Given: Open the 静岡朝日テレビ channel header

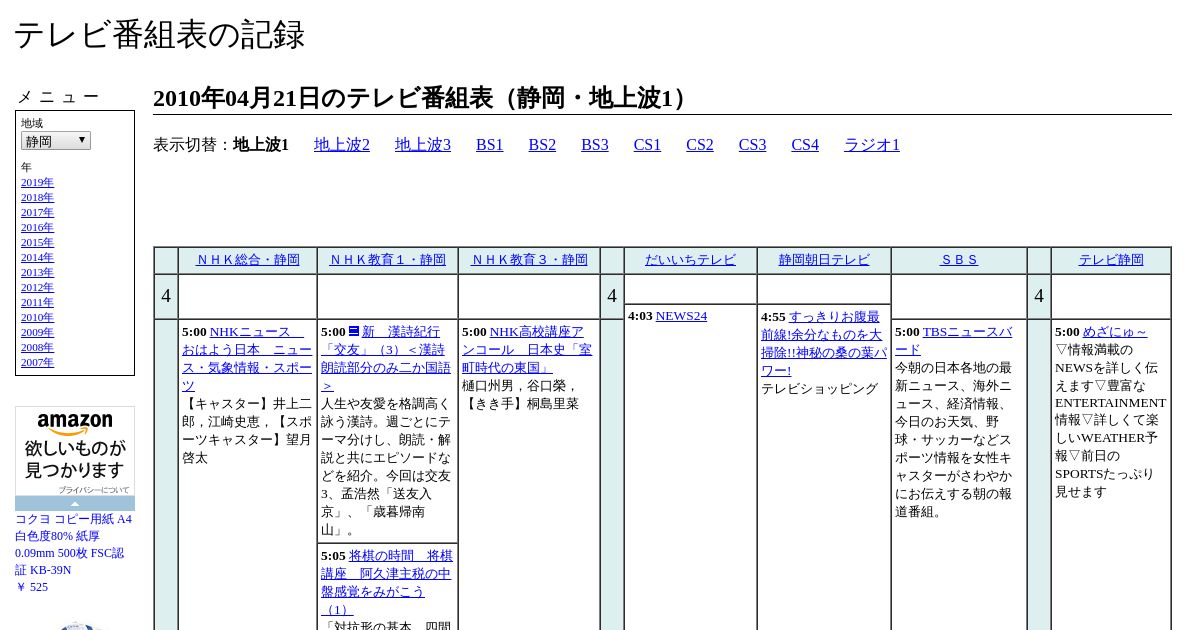Looking at the screenshot, I should click(x=824, y=260).
